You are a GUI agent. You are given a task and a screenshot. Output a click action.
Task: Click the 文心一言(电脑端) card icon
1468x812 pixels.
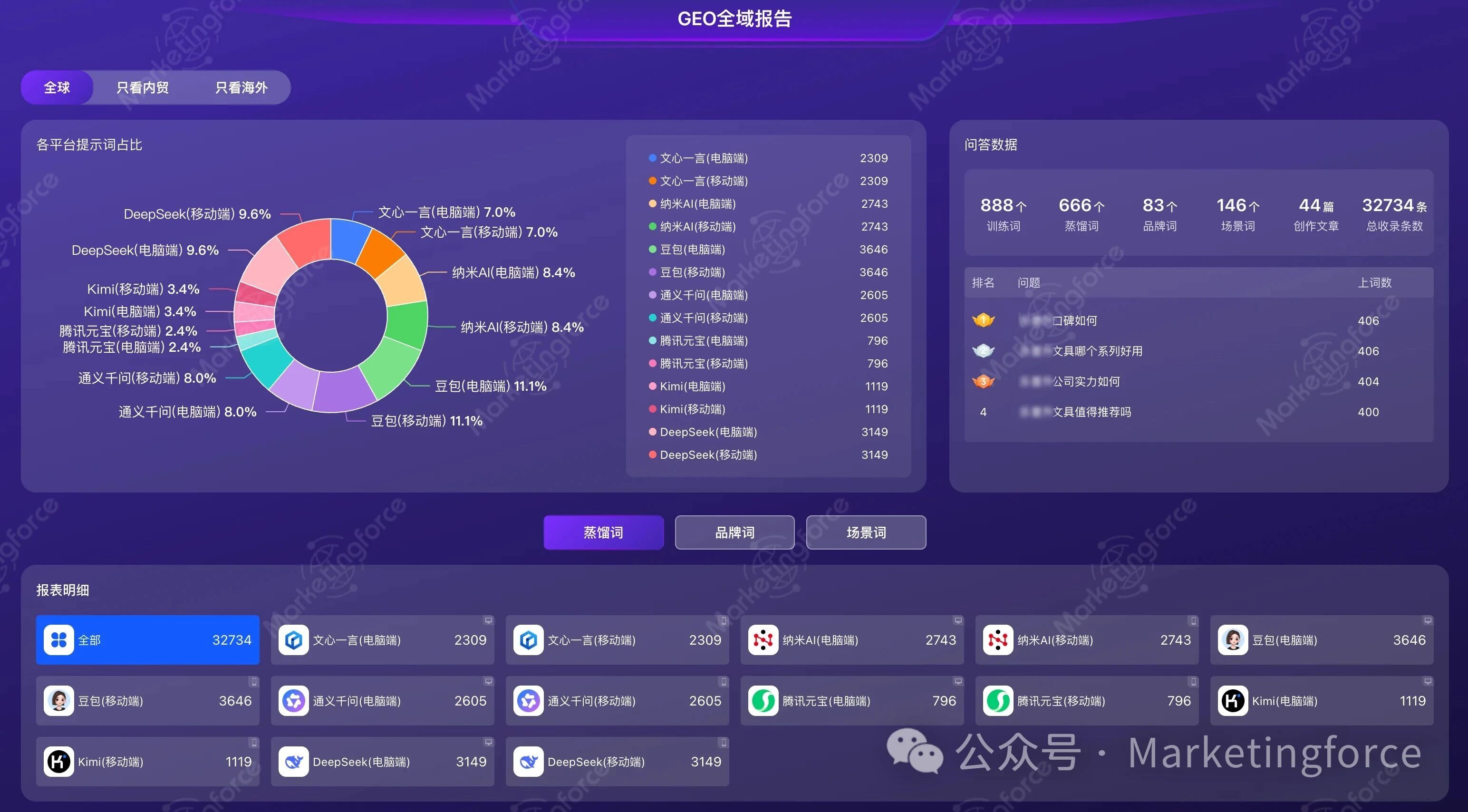(x=293, y=640)
